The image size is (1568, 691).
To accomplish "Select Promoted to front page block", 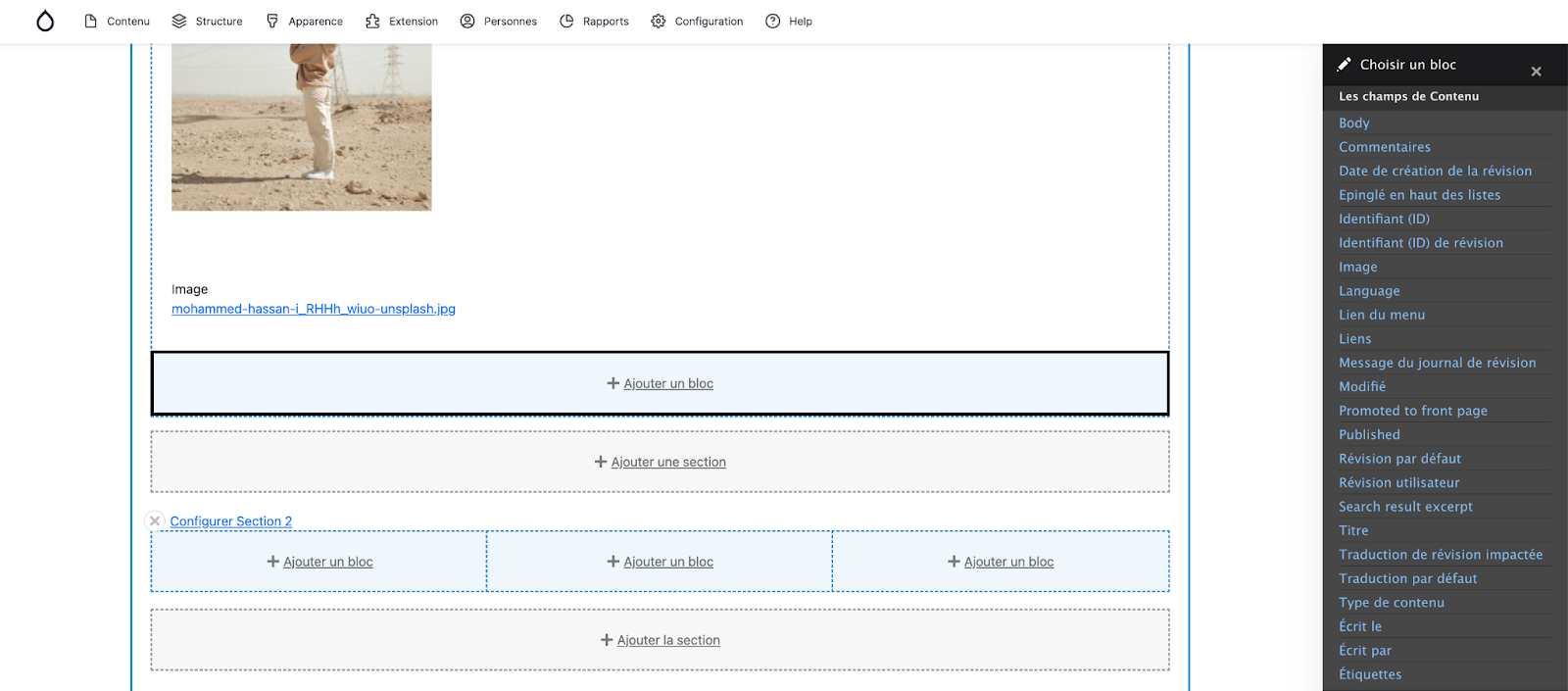I will tap(1413, 411).
